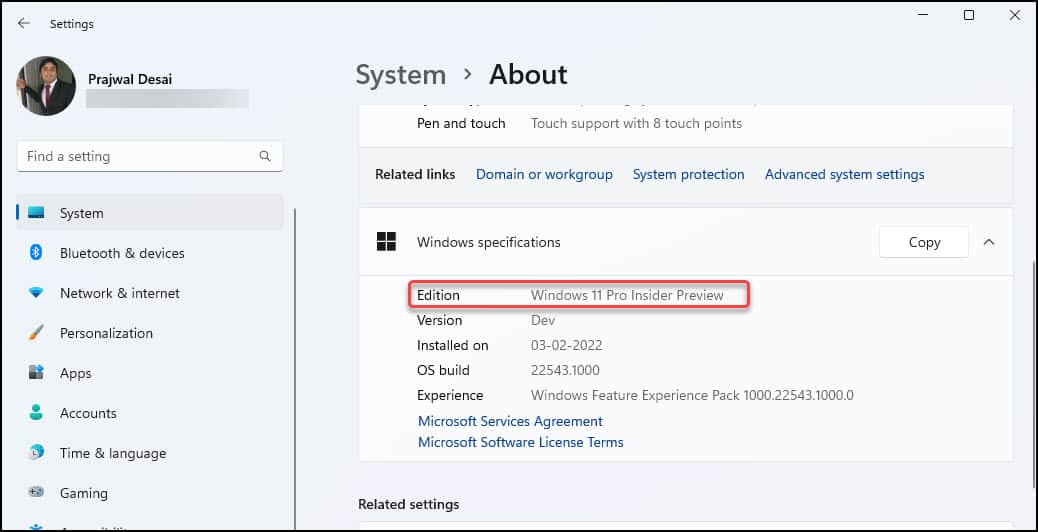Click the OS build value 22543.1000
Viewport: 1038px width, 532px height.
pos(565,371)
